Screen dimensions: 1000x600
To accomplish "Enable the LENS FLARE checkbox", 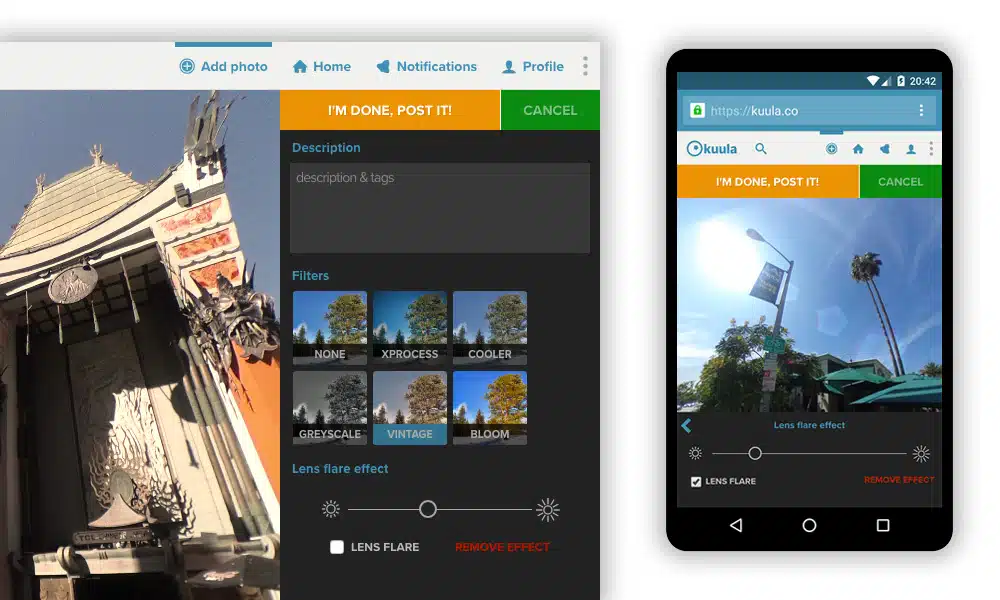I will 337,547.
